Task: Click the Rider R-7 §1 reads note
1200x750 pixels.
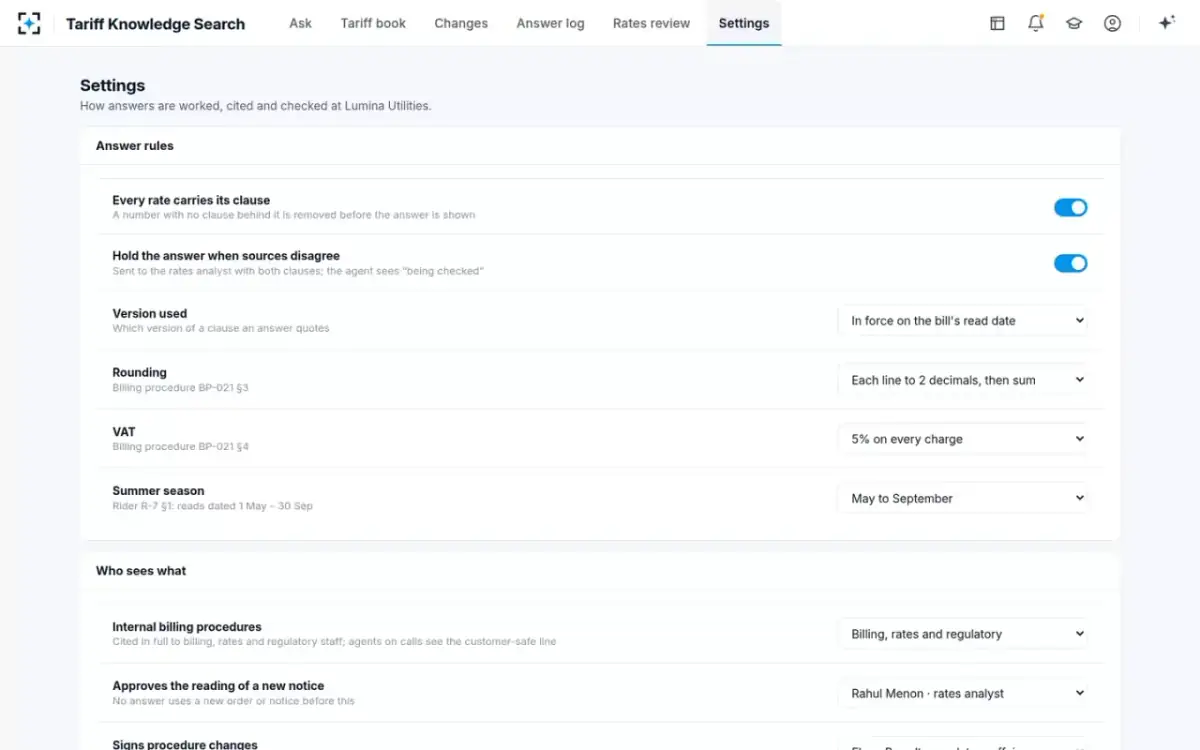Action: 212,506
